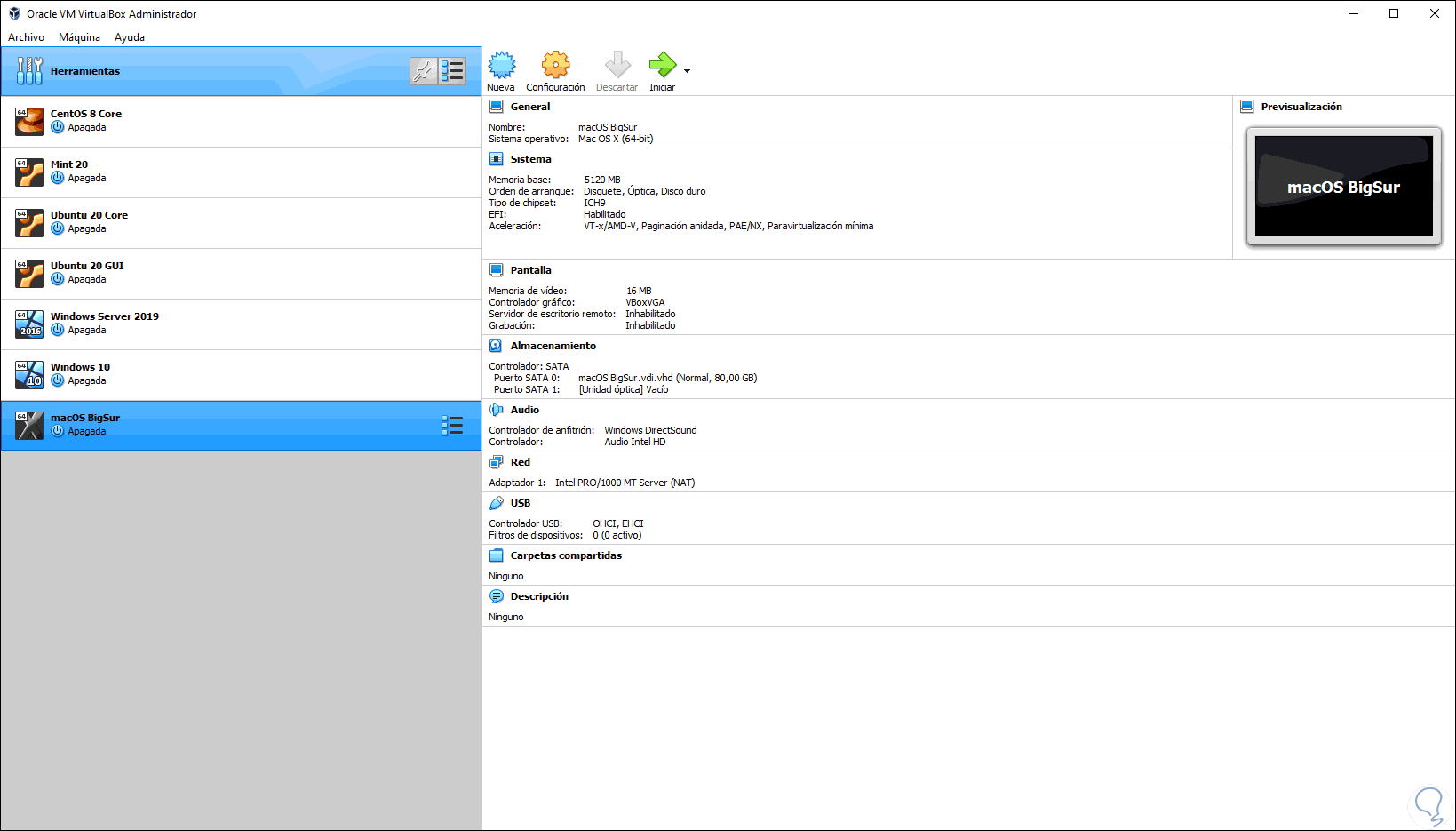Click the Previsualización monitor icon
This screenshot has width=1456, height=831.
point(1247,107)
